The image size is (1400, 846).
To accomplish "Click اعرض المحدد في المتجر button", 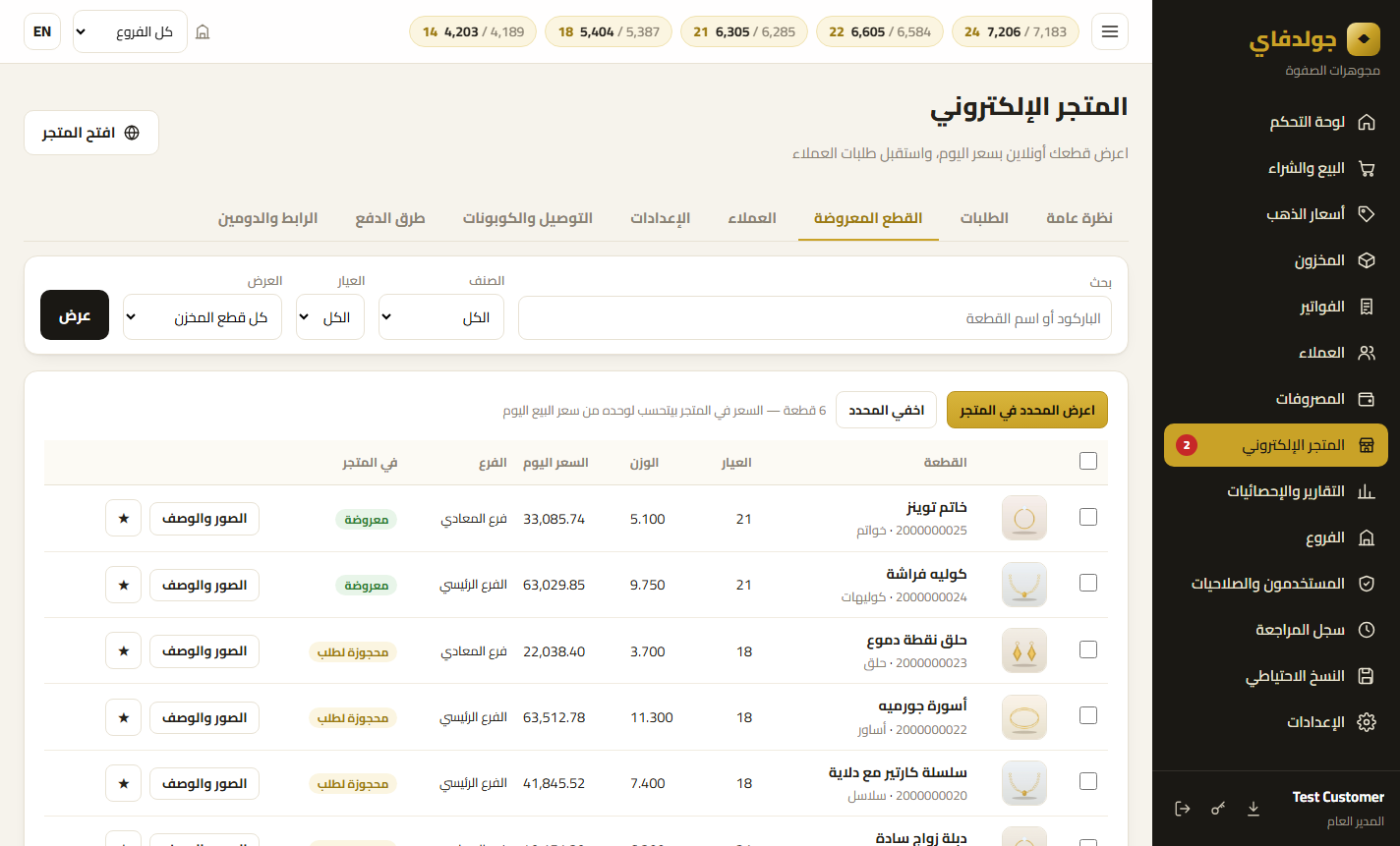I will (x=1027, y=410).
